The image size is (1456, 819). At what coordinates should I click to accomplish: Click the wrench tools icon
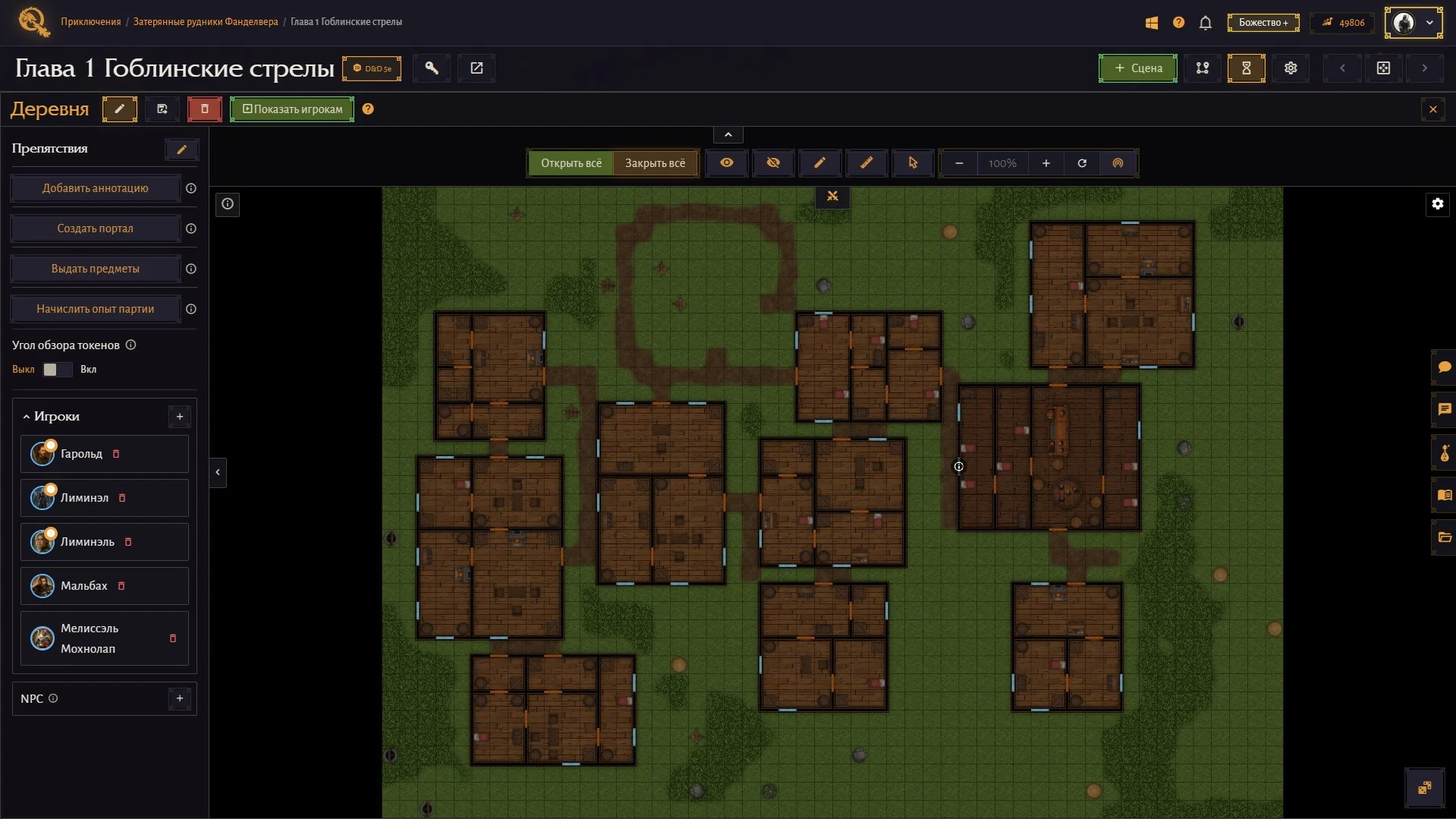pyautogui.click(x=432, y=68)
